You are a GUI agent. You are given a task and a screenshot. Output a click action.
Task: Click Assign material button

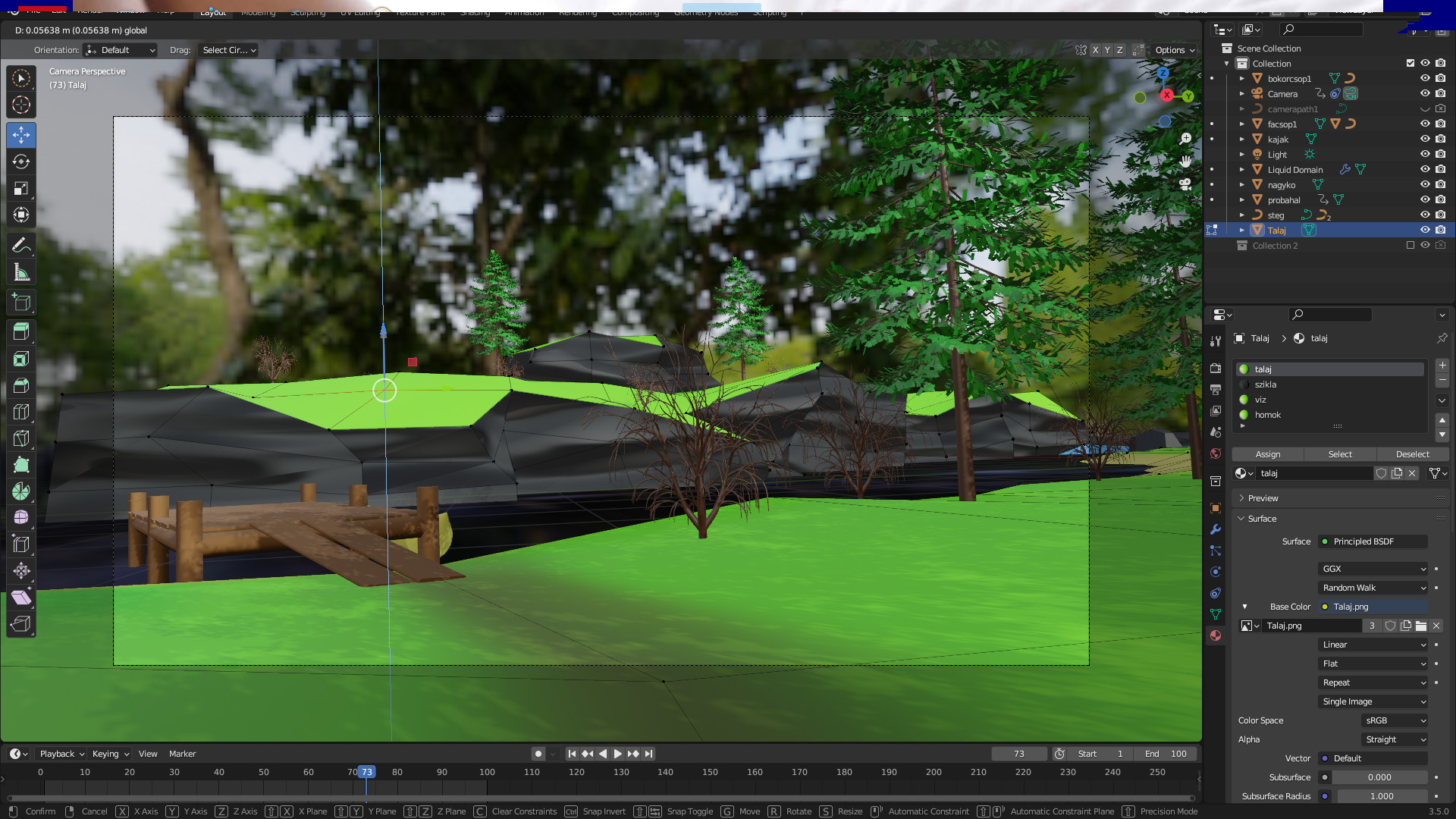point(1268,454)
